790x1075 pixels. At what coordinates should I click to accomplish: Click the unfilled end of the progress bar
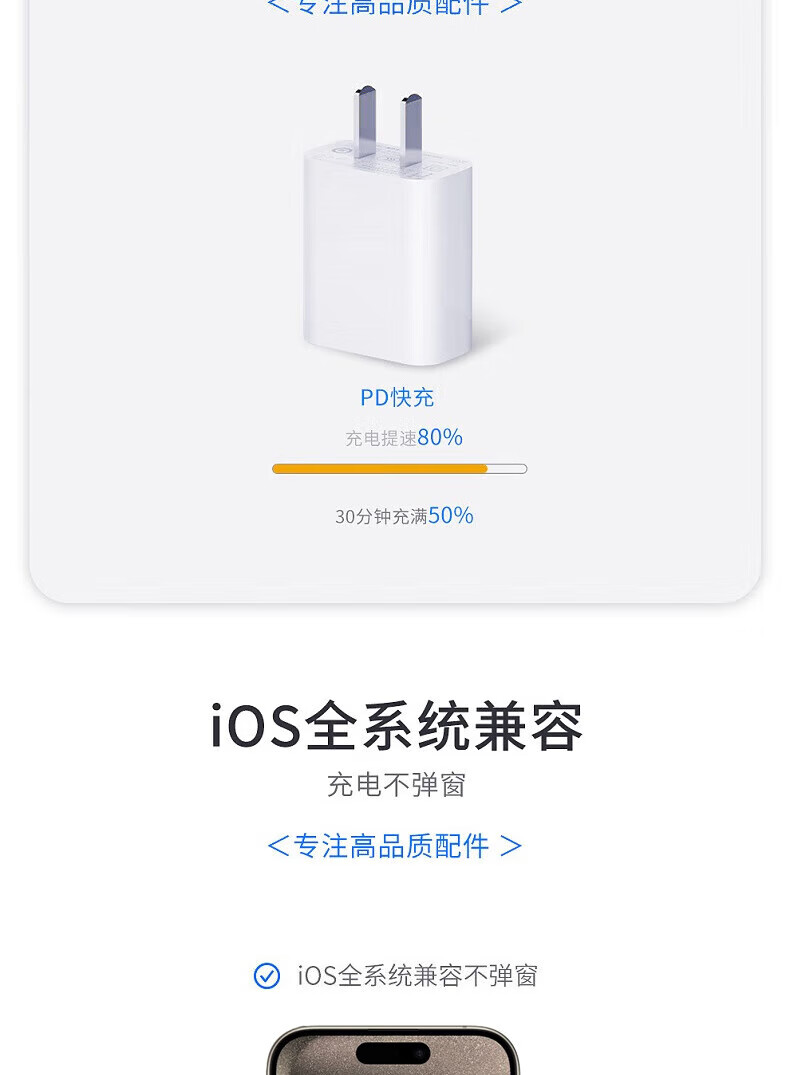point(507,468)
